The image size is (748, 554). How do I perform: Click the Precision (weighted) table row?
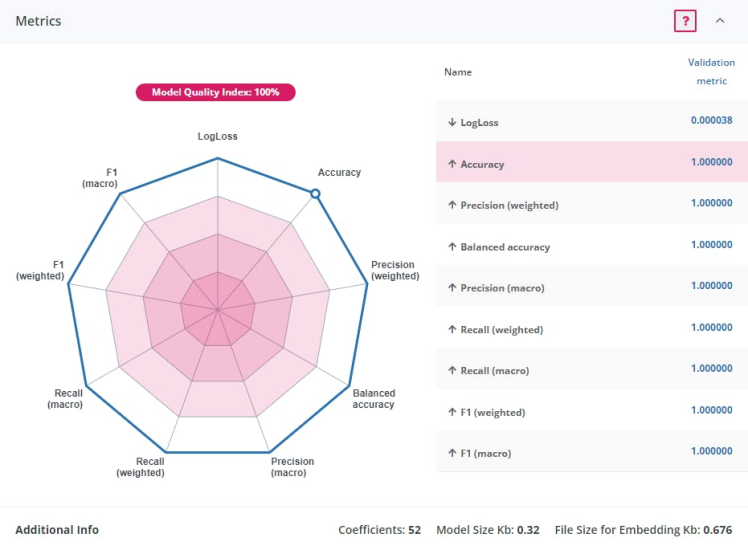pos(591,205)
